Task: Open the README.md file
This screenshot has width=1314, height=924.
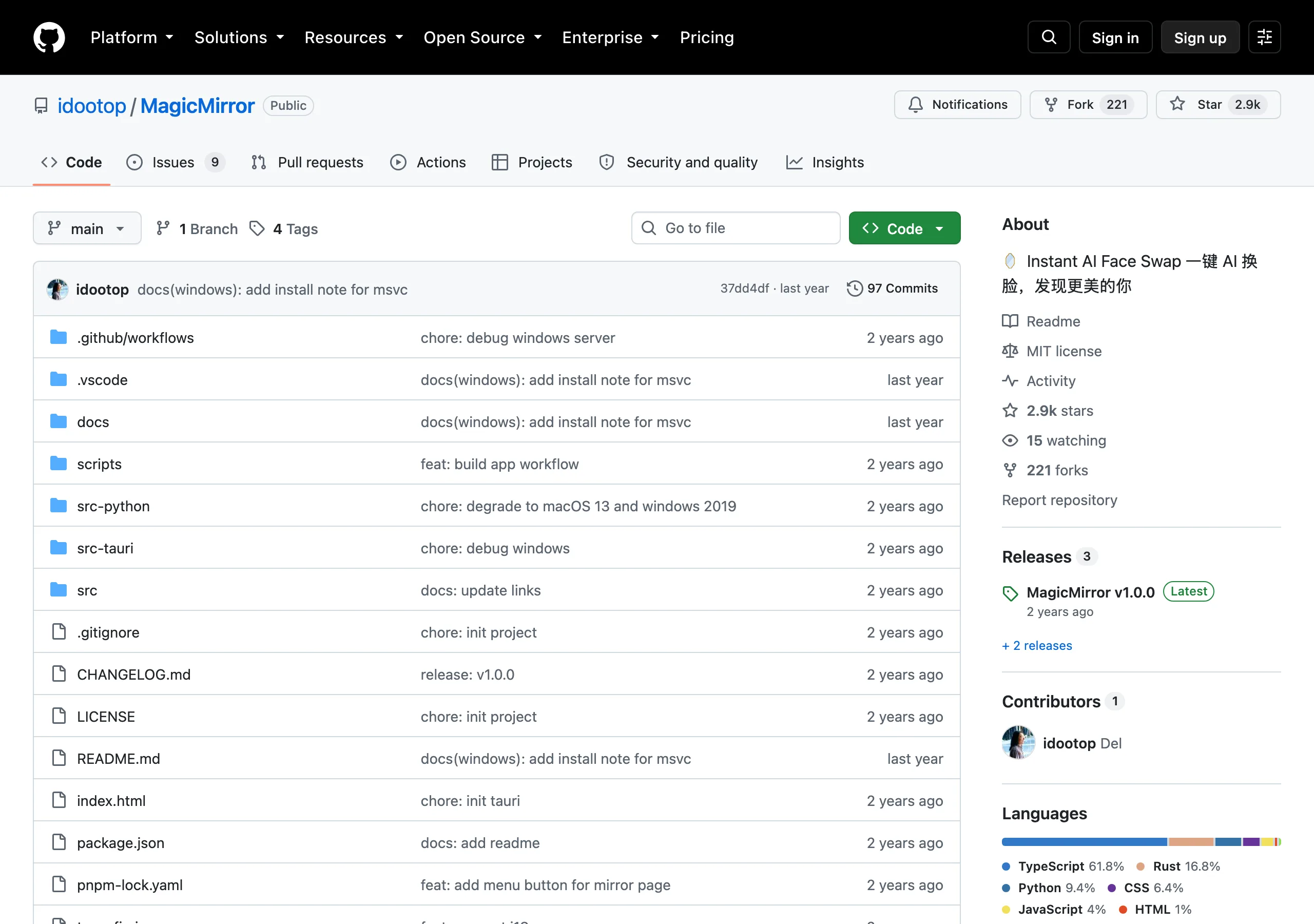Action: (119, 759)
